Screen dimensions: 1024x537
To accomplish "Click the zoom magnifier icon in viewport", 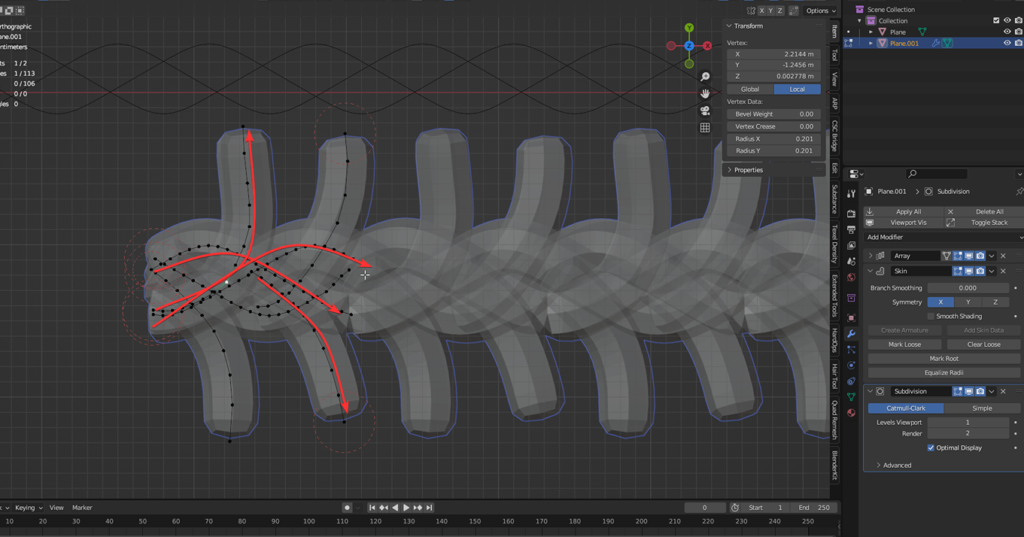I will point(705,77).
